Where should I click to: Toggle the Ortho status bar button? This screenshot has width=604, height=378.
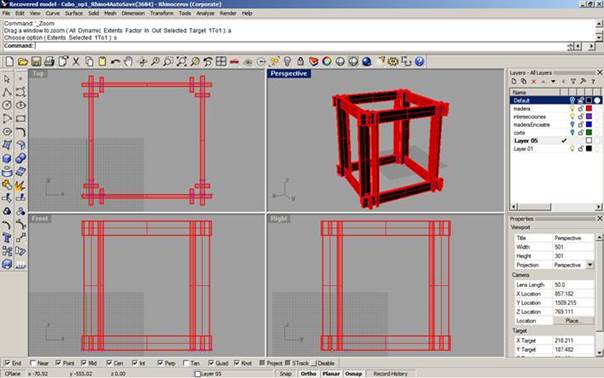tap(308, 374)
